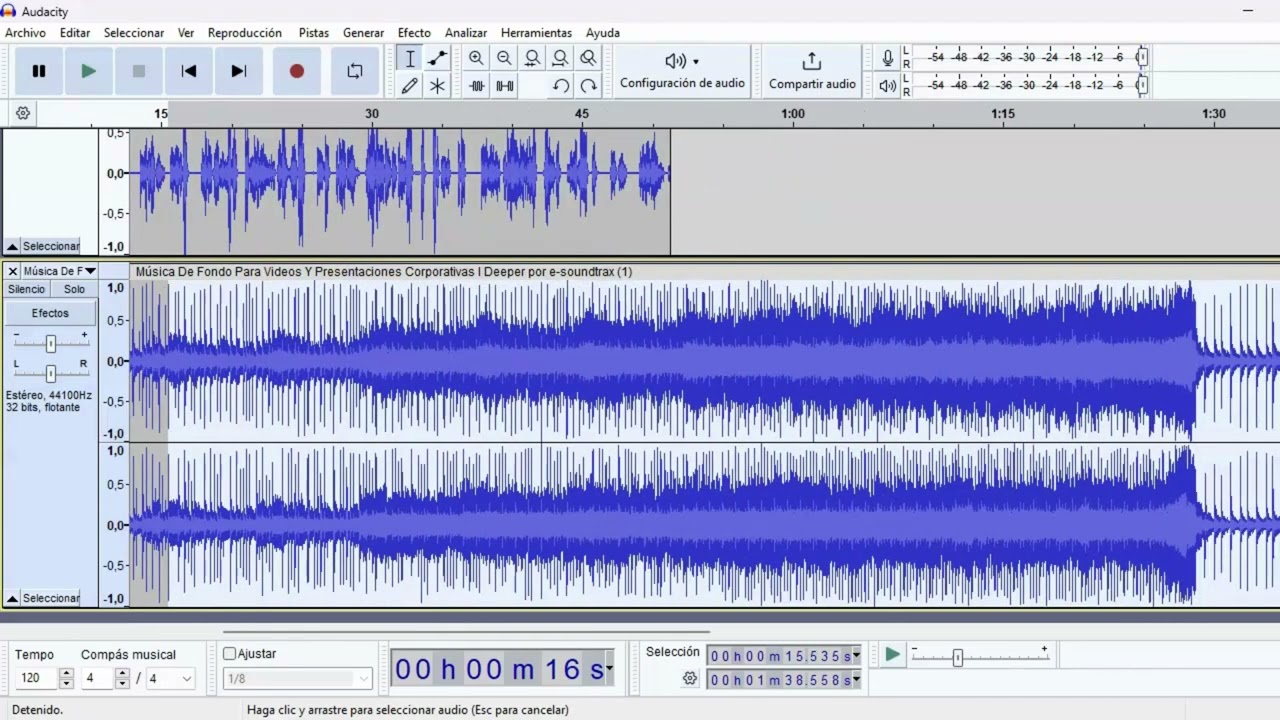Open the Ayuda menu

pyautogui.click(x=603, y=33)
